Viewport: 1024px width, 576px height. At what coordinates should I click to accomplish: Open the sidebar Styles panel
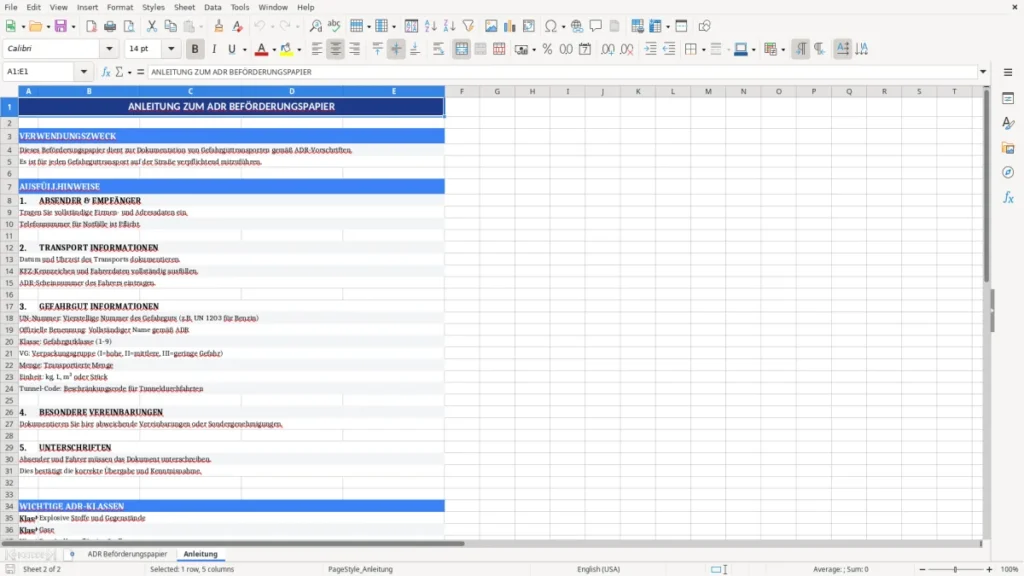point(1008,123)
